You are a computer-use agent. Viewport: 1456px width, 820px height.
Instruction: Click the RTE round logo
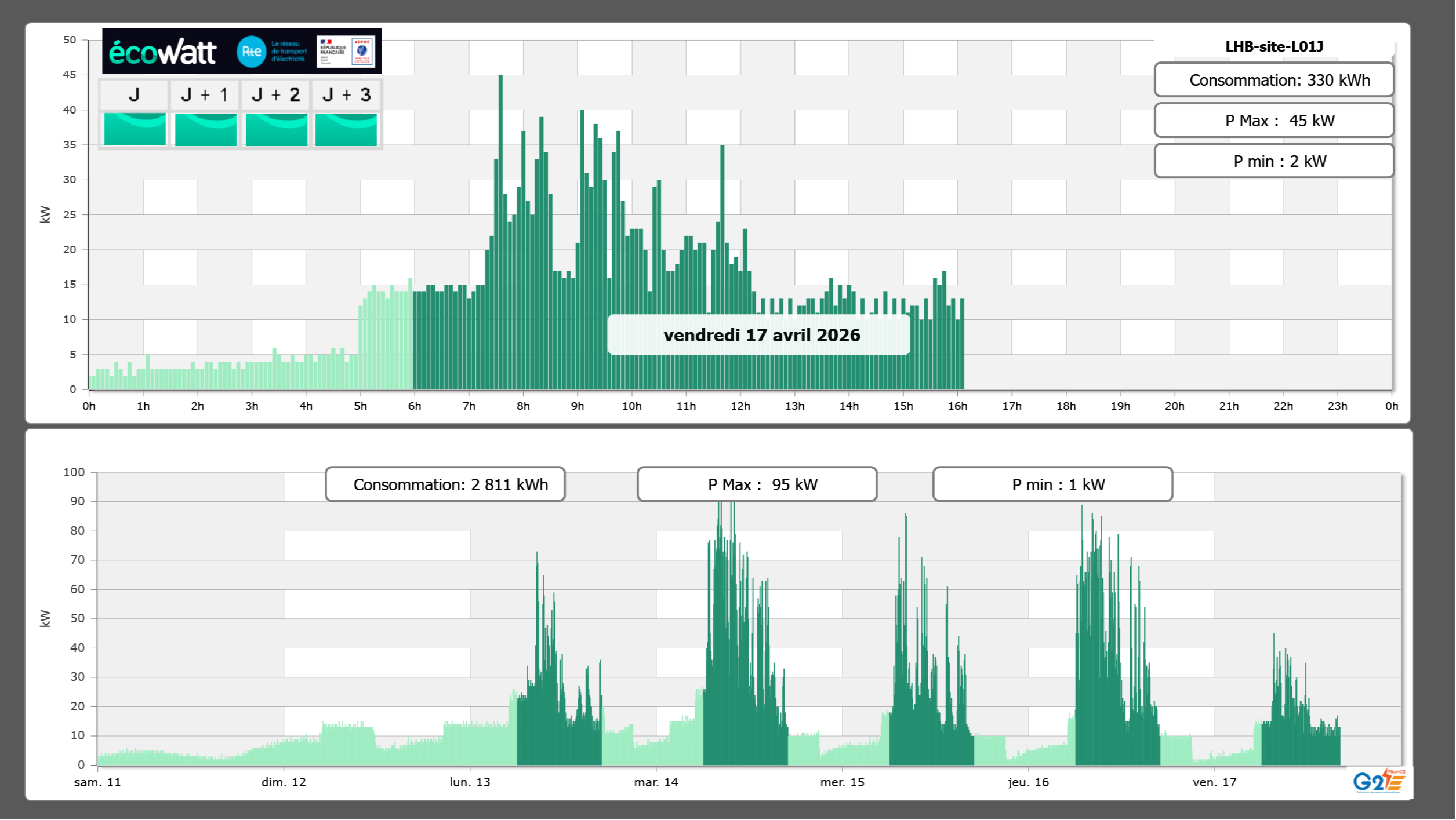[252, 52]
